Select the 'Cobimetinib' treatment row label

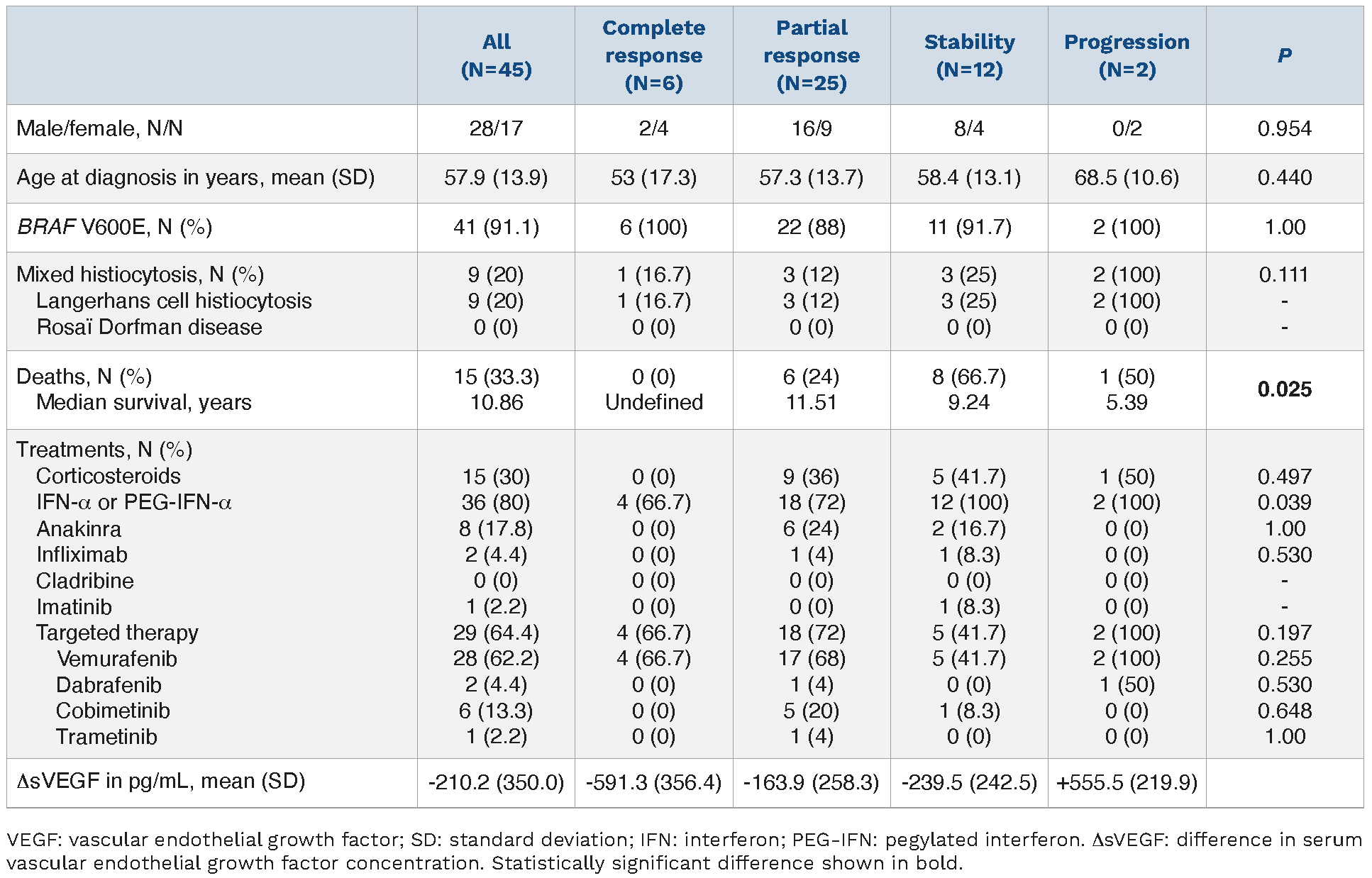113,711
